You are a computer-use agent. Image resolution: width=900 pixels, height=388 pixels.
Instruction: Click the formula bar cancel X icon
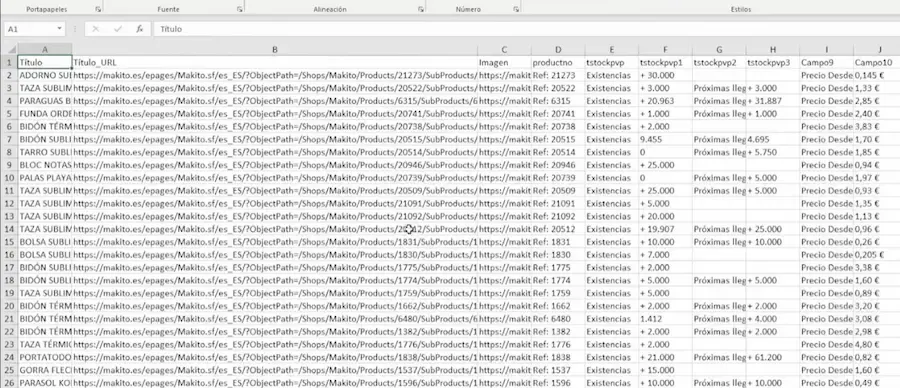[x=95, y=29]
